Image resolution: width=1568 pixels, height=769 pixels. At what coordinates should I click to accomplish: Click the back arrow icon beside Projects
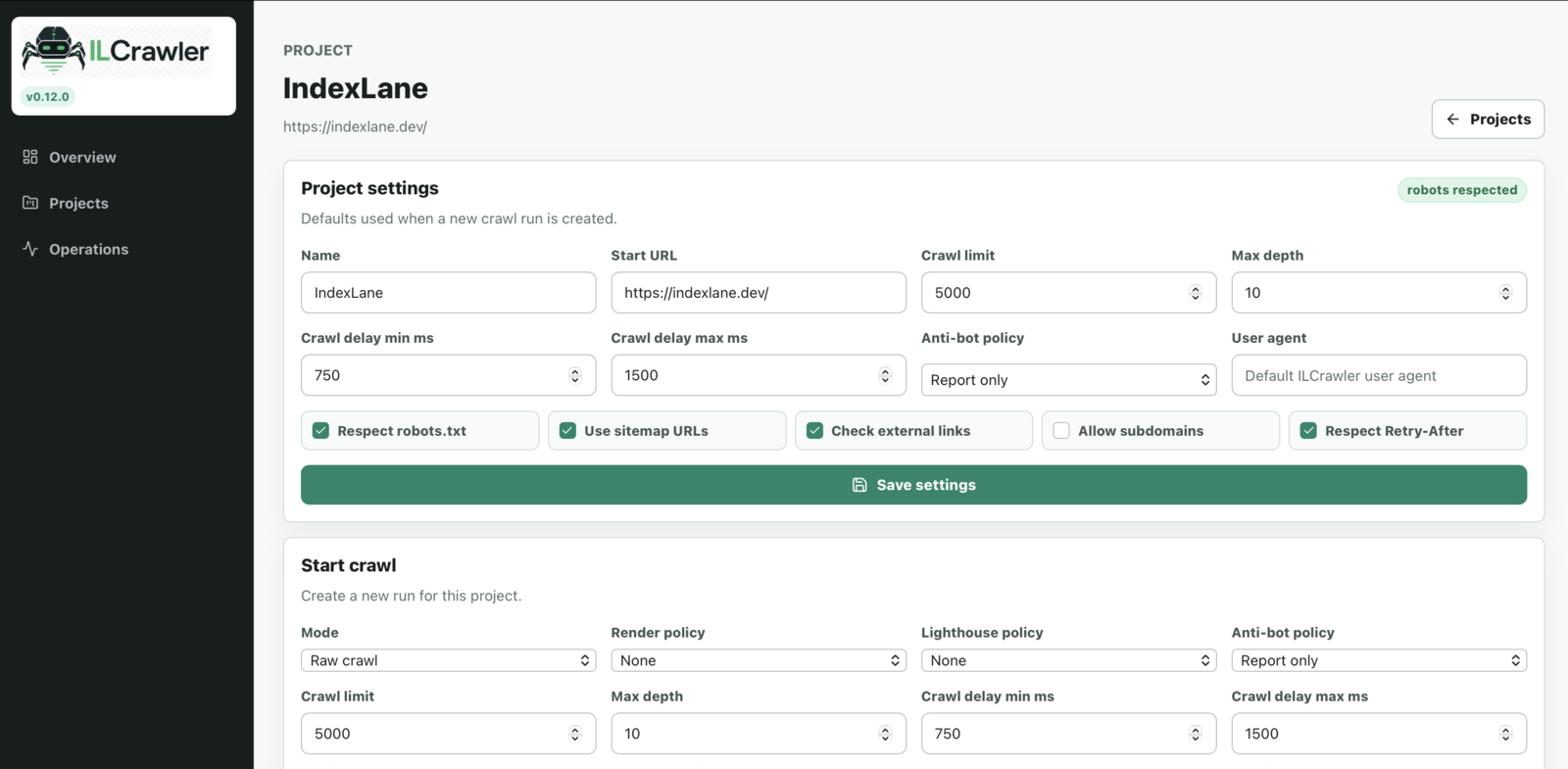(1452, 120)
